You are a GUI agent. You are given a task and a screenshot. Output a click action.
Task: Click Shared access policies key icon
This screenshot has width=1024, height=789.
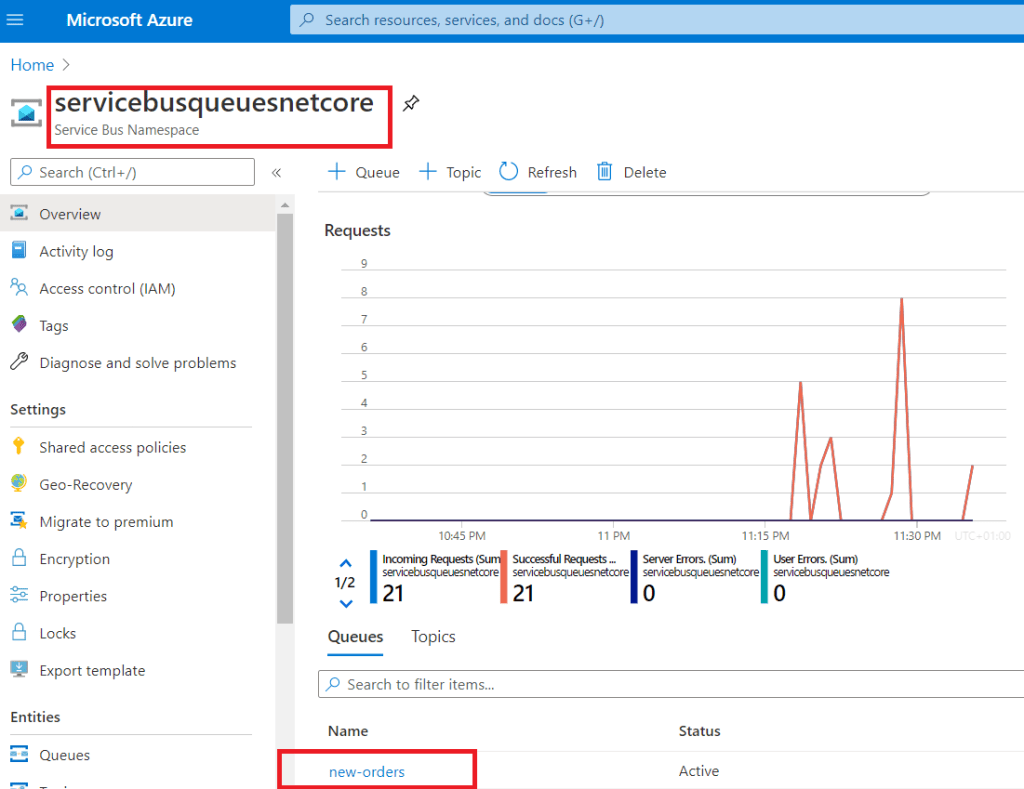coord(19,447)
